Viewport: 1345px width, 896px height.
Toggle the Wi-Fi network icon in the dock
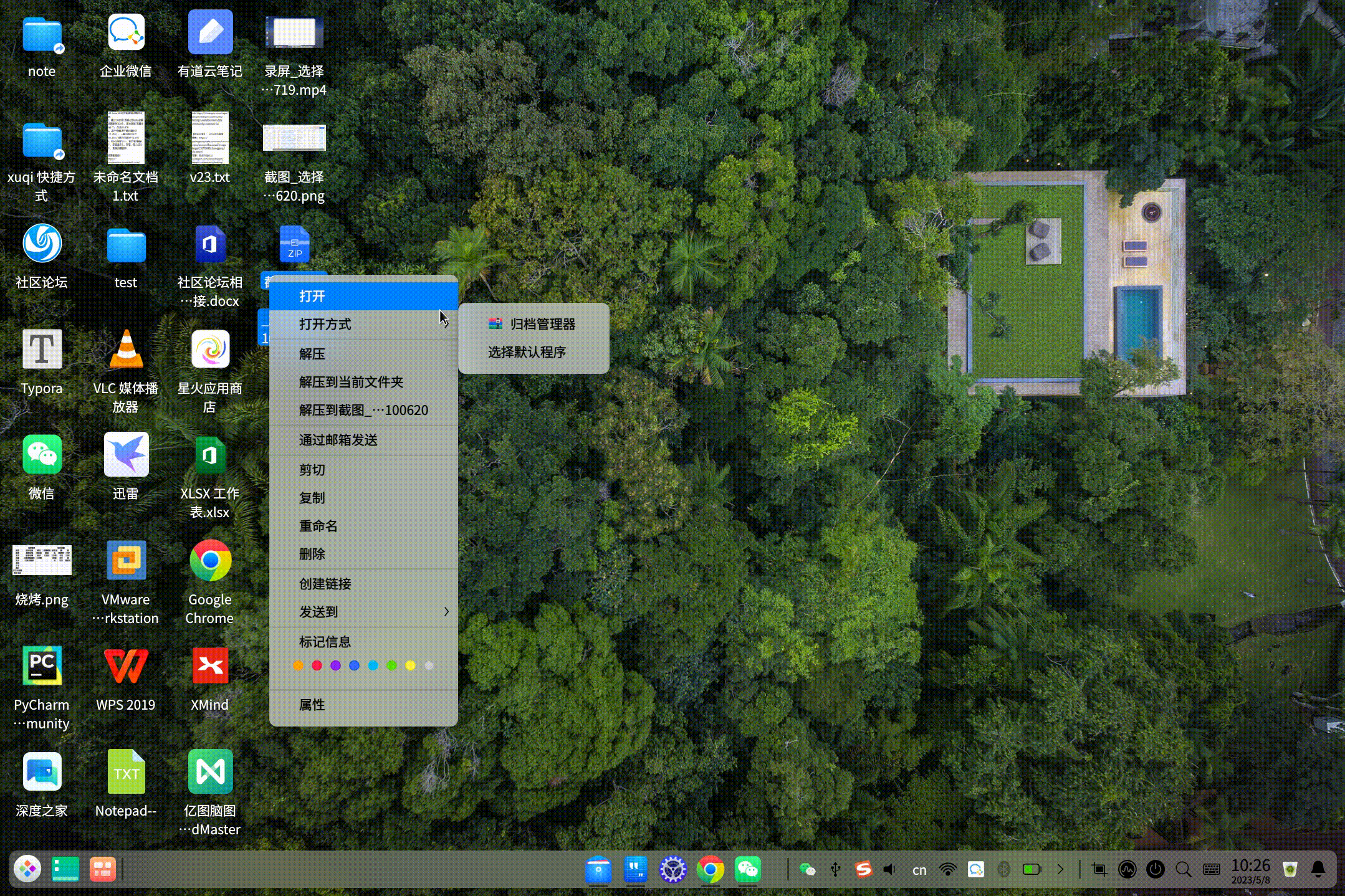click(x=947, y=869)
